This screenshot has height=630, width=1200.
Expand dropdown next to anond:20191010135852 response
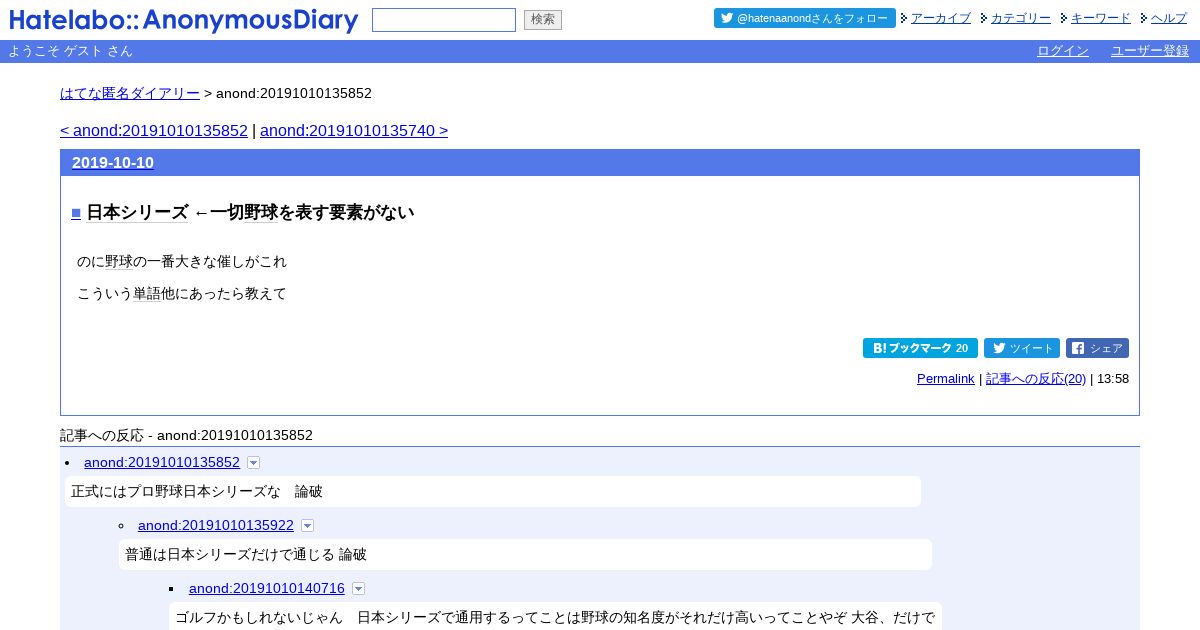(253, 463)
